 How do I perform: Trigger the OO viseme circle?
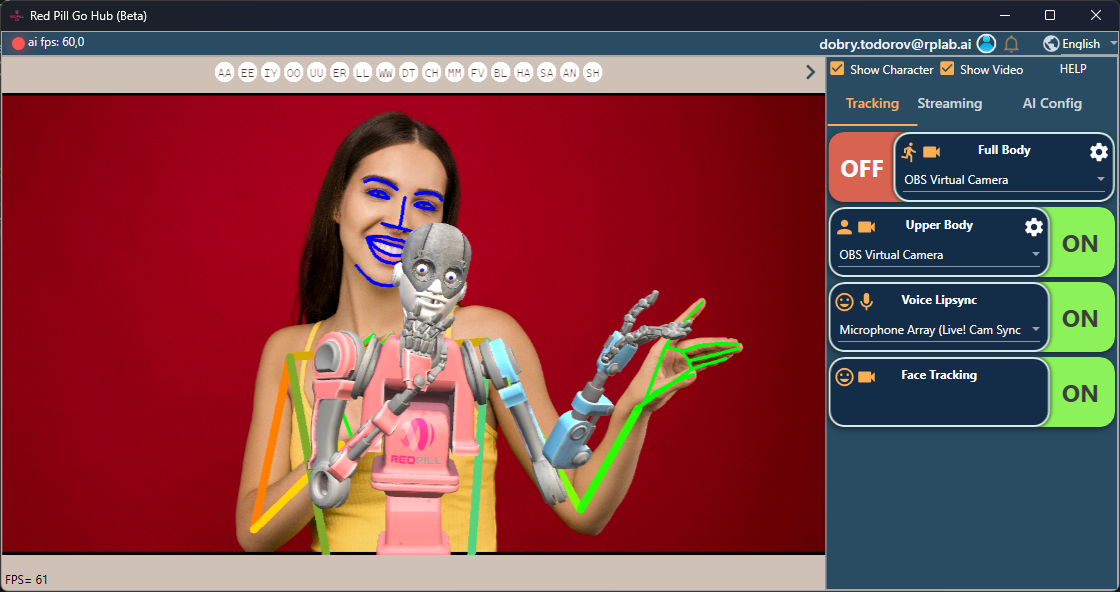point(293,73)
